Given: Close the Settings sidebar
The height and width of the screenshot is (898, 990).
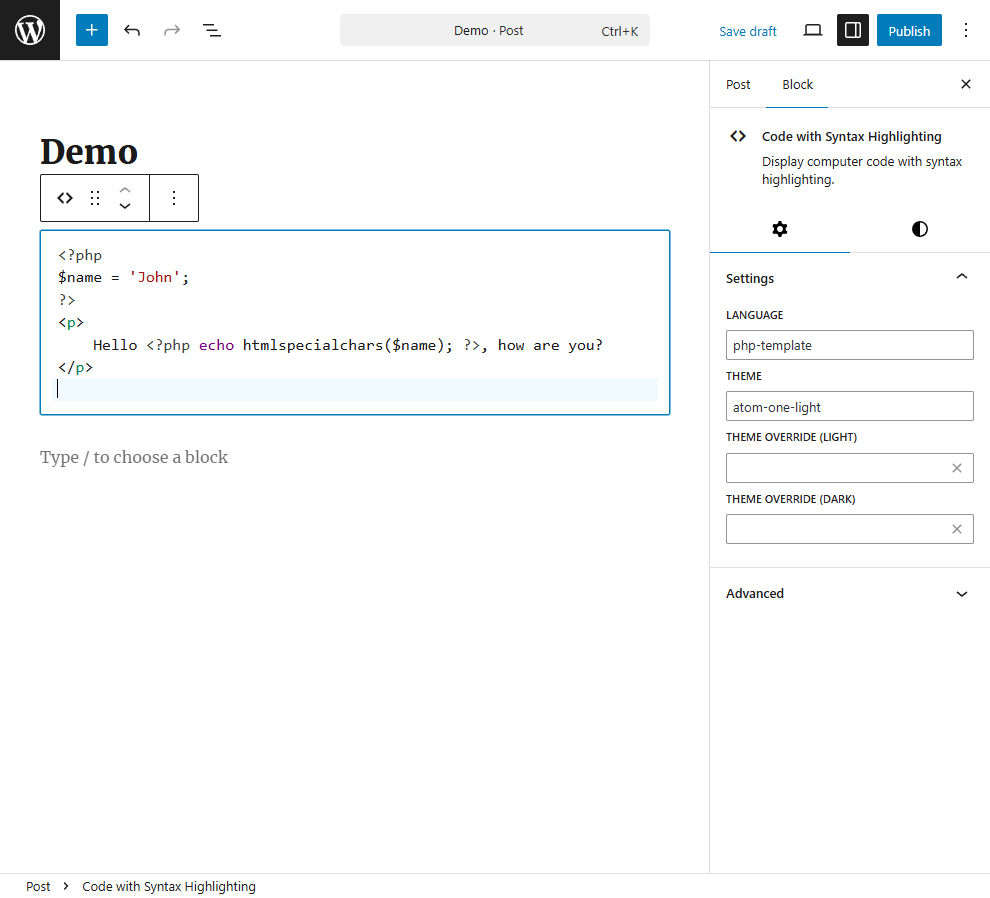Looking at the screenshot, I should click(x=965, y=84).
